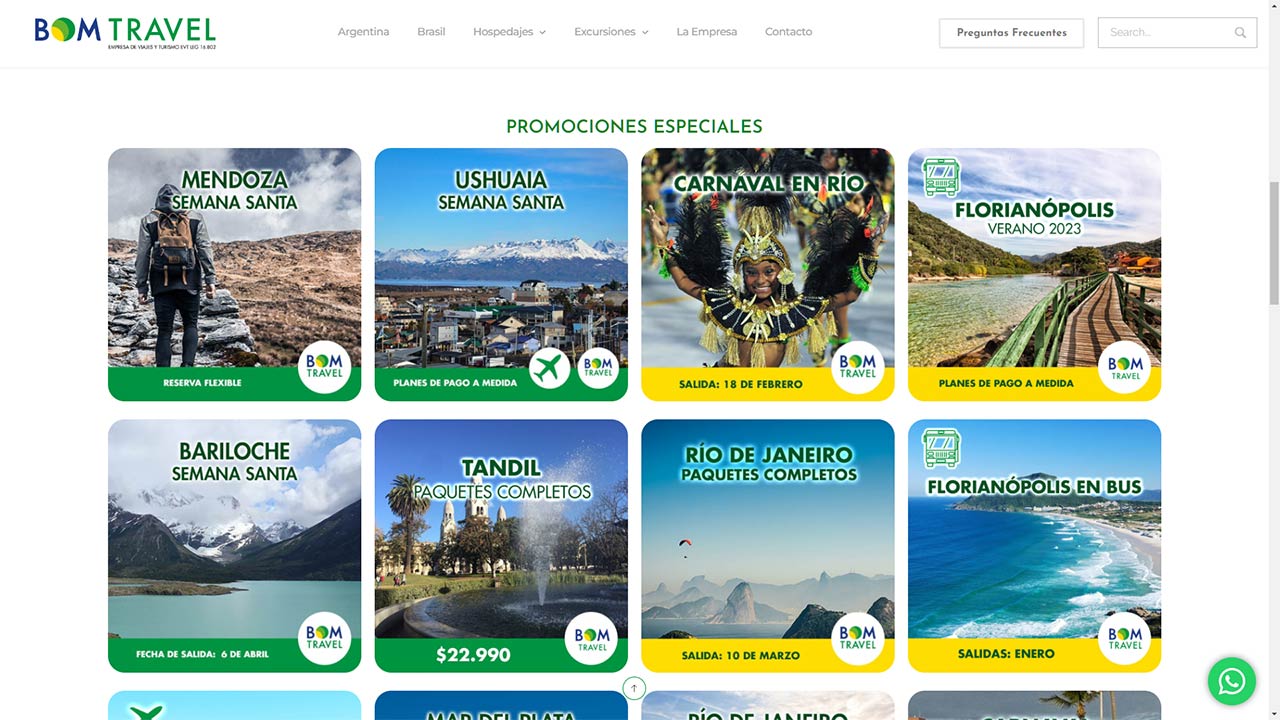Open the Tandil Paquetes Completos promotion
The width and height of the screenshot is (1280, 720).
pos(501,546)
